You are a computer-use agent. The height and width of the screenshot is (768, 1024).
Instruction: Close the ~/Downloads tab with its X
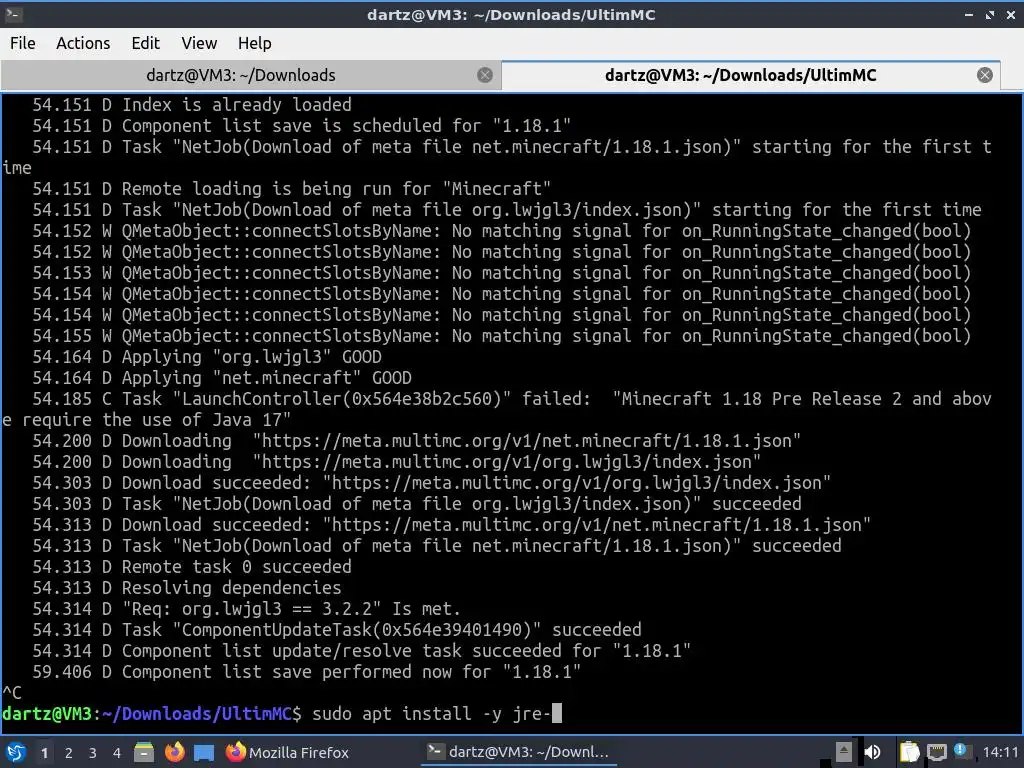coord(485,75)
